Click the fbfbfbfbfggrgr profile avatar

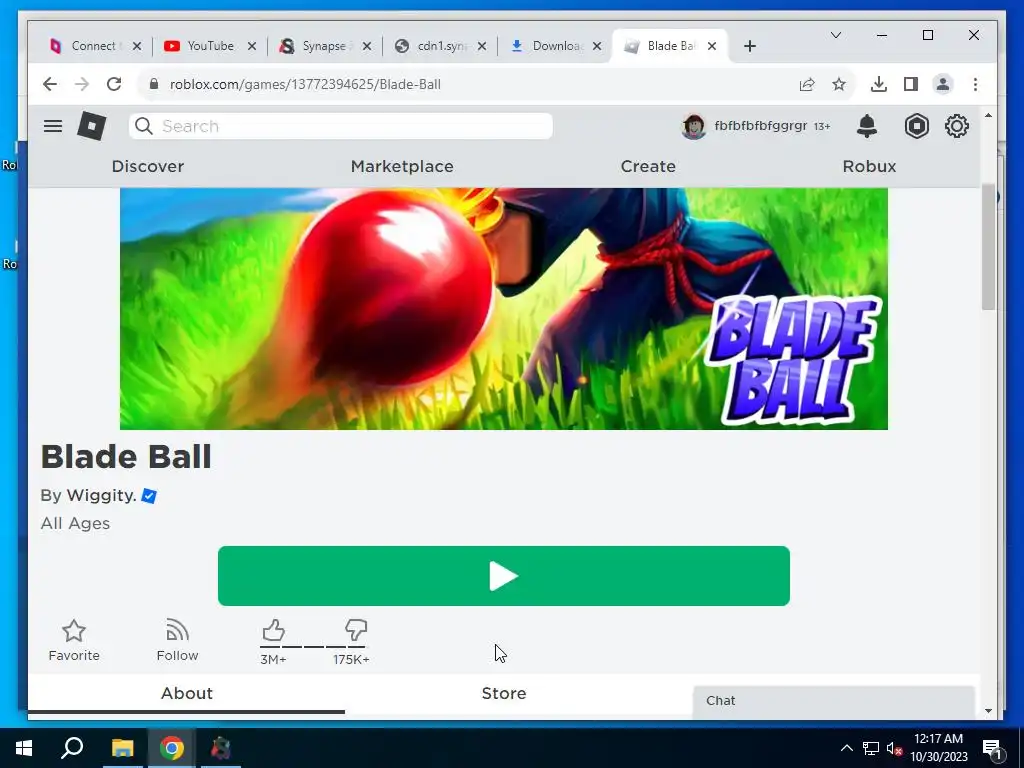tap(694, 126)
